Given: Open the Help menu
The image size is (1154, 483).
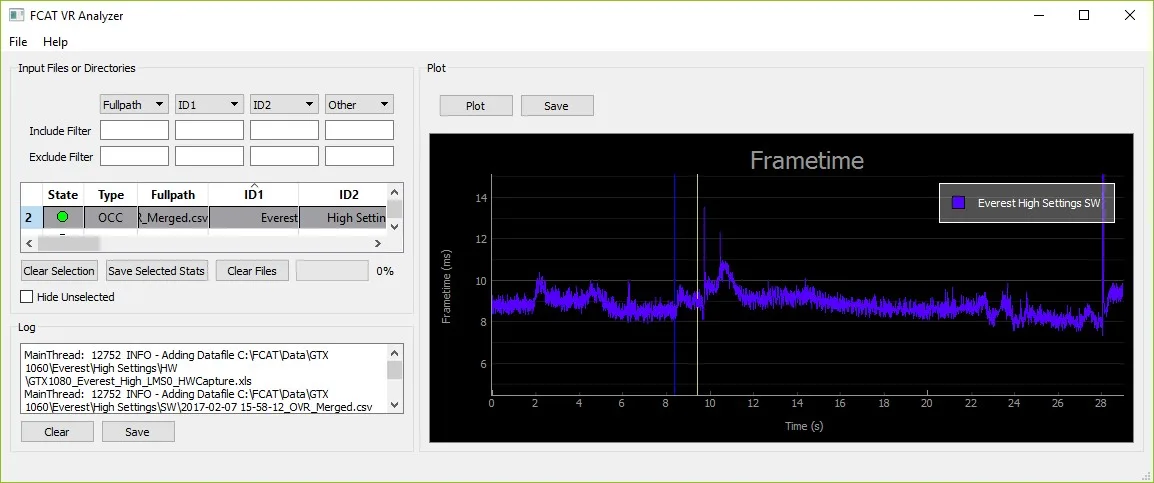Looking at the screenshot, I should pyautogui.click(x=55, y=42).
